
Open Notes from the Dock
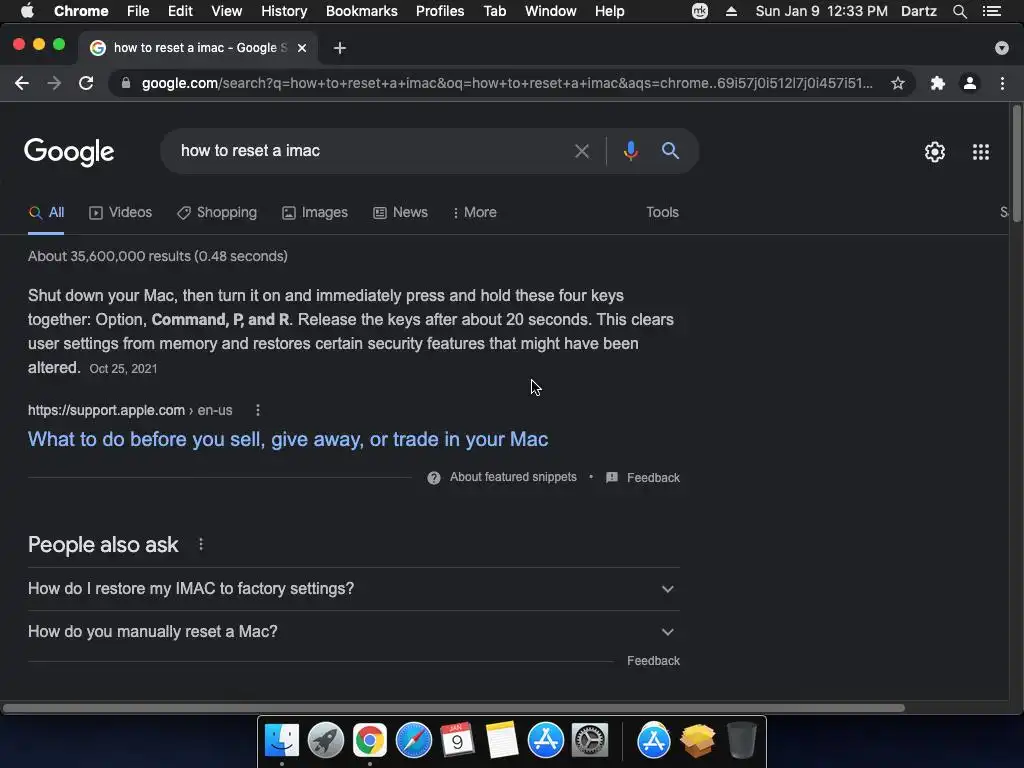click(x=502, y=741)
